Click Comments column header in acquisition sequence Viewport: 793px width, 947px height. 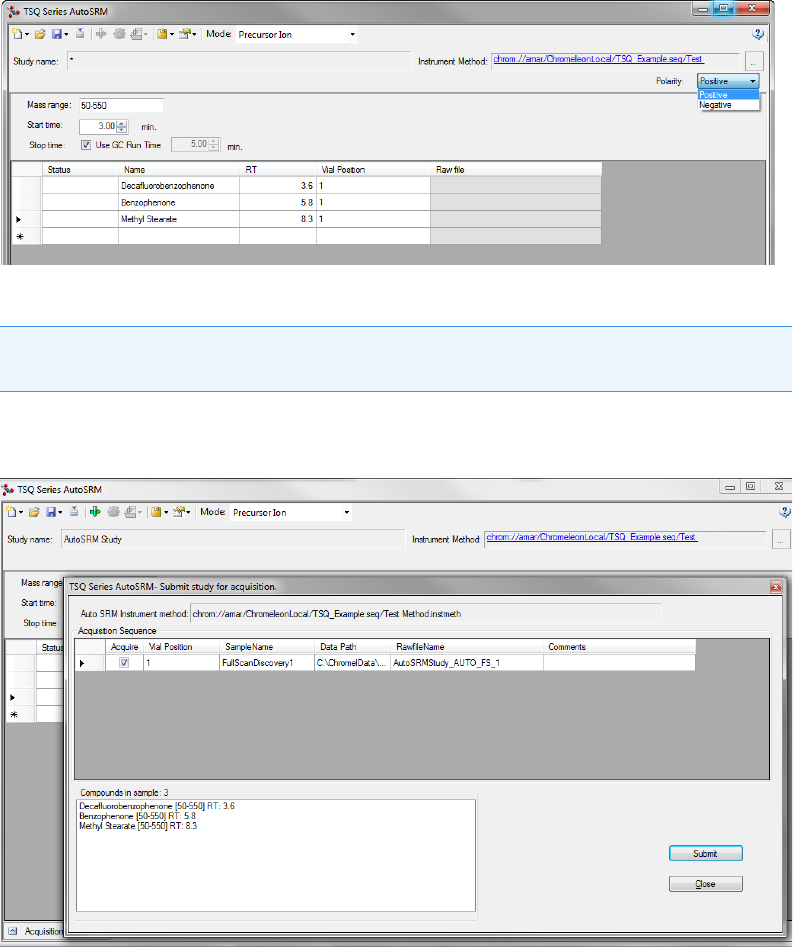click(619, 647)
